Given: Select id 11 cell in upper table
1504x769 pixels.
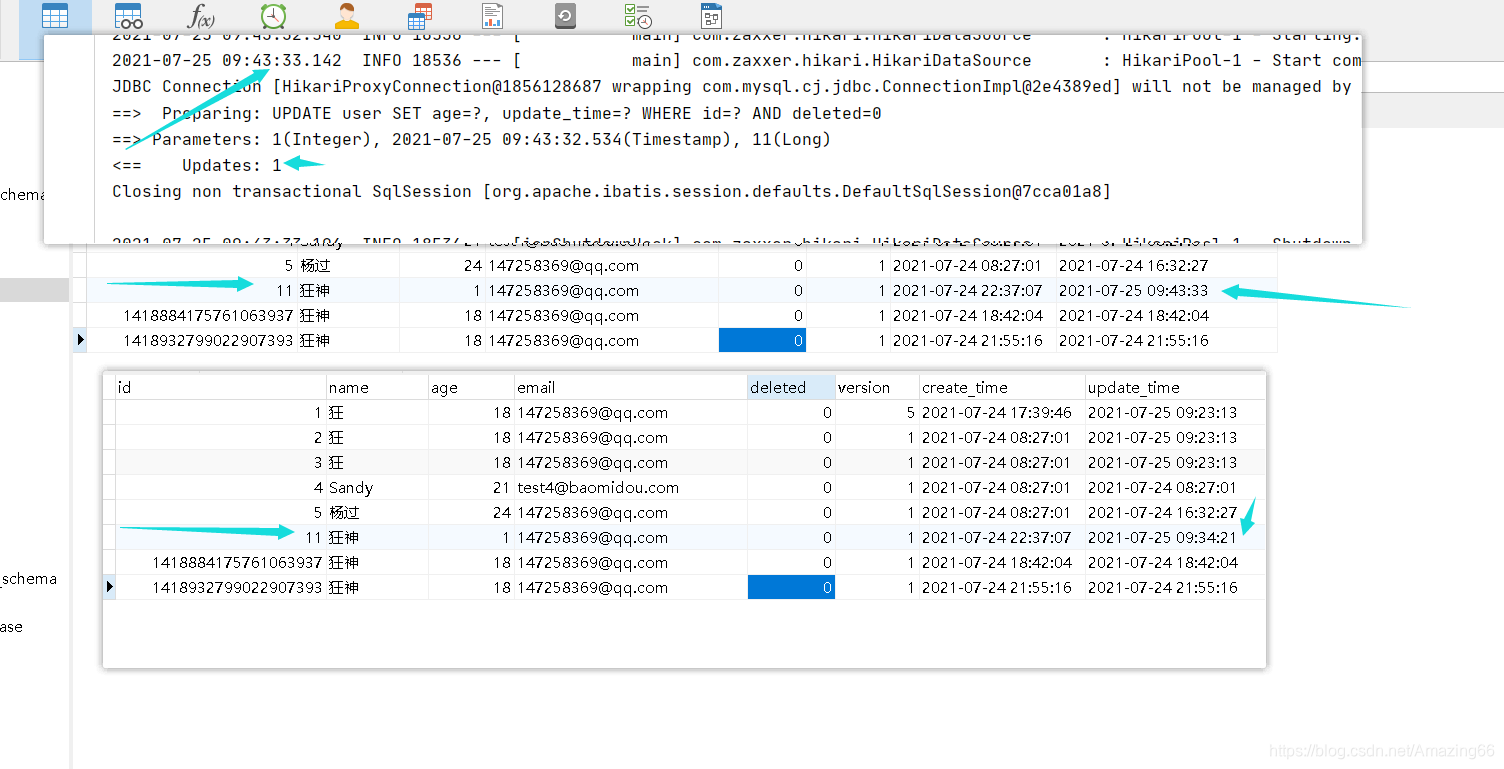Looking at the screenshot, I should pyautogui.click(x=192, y=291).
